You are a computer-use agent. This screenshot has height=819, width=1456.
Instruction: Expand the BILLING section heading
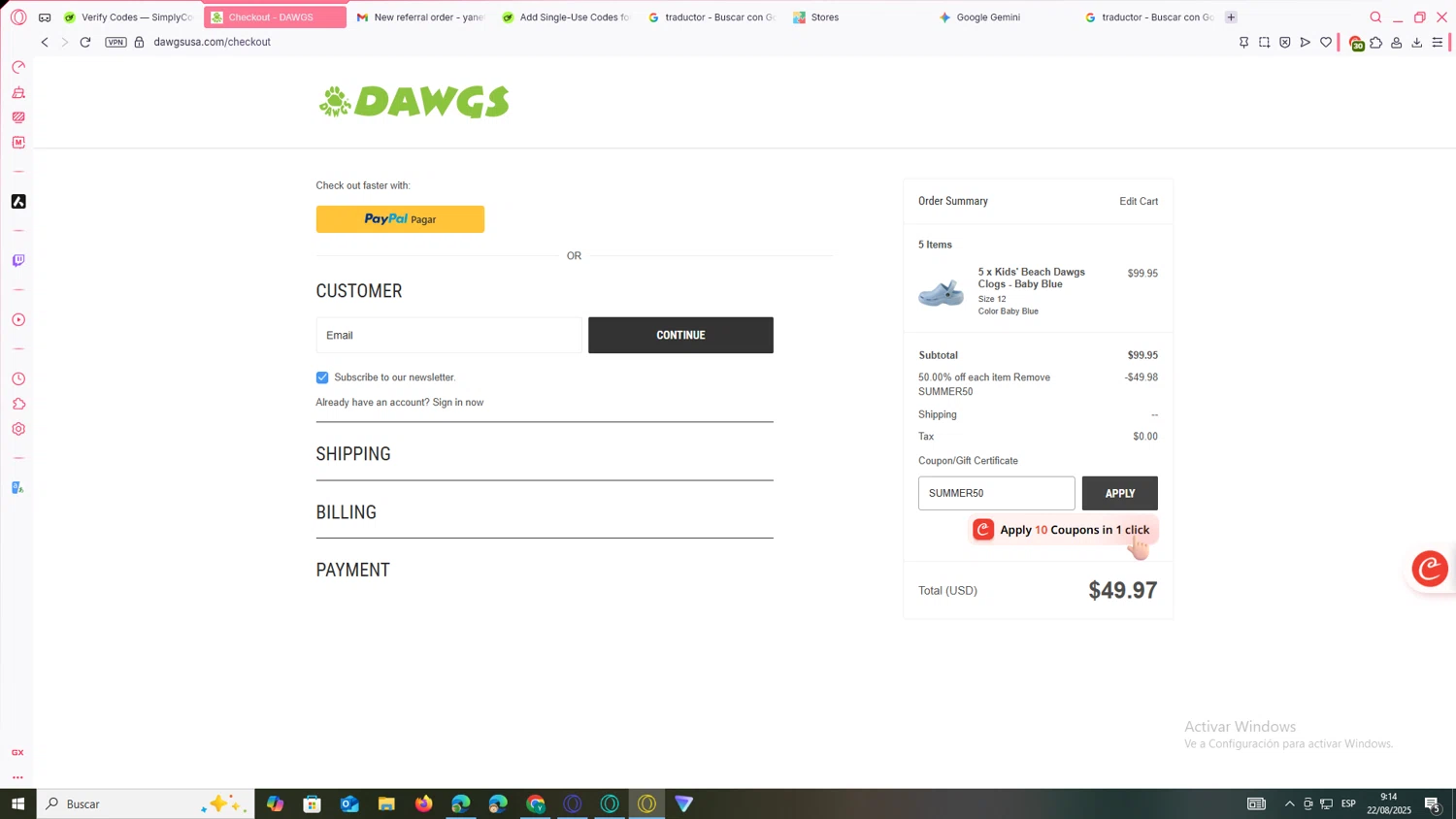346,512
